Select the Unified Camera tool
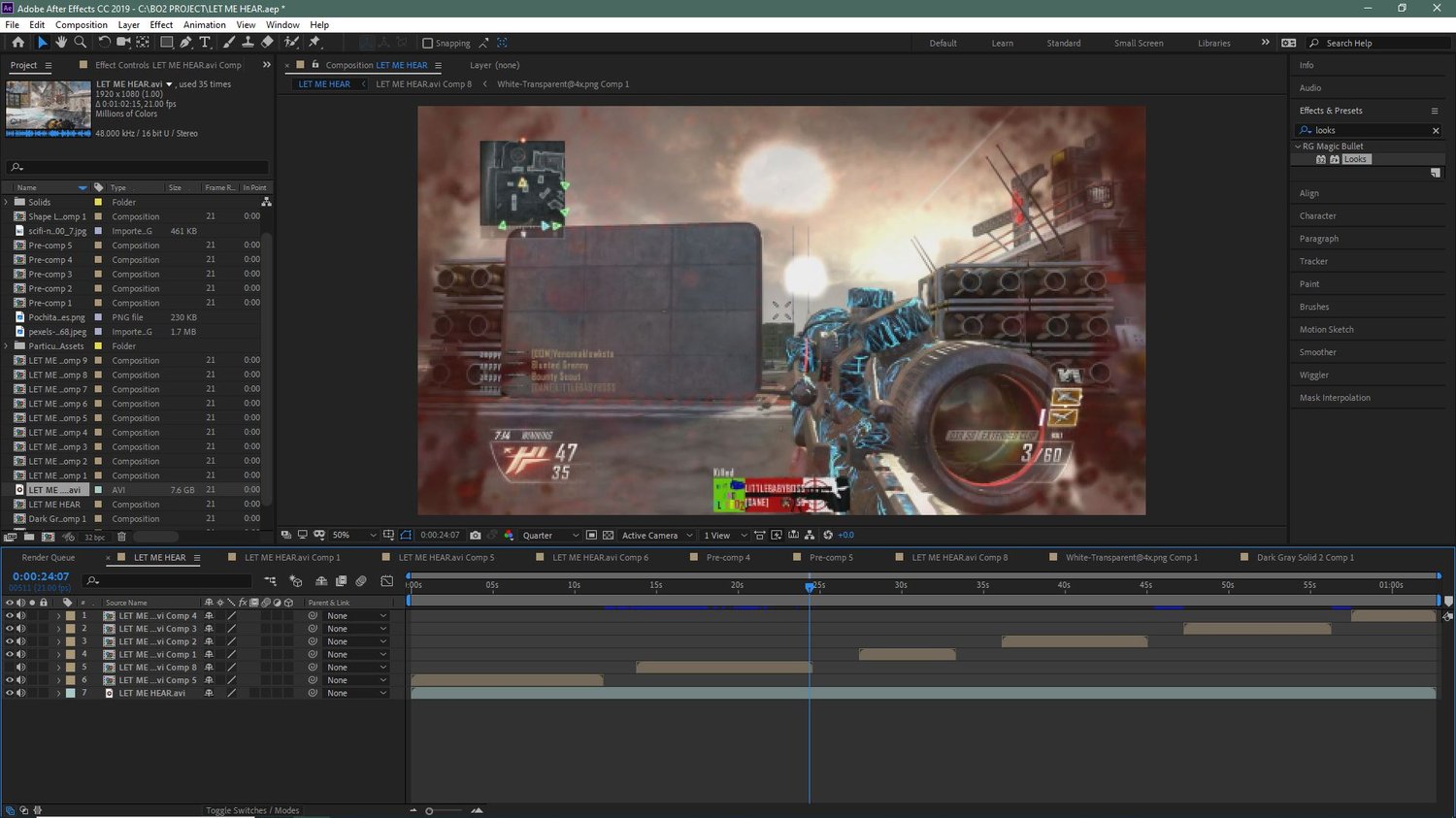 tap(123, 43)
